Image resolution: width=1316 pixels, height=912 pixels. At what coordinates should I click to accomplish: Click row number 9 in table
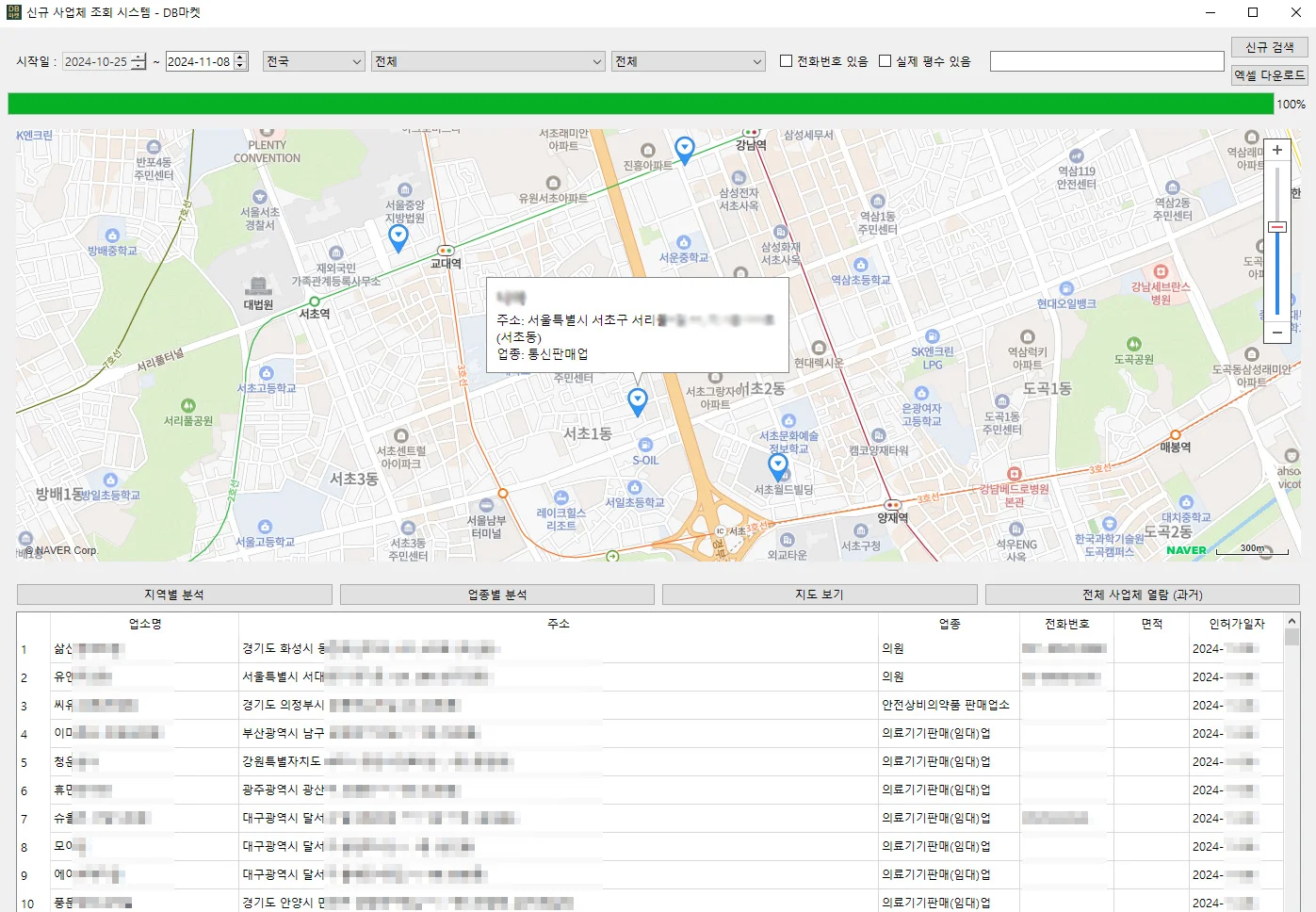click(x=24, y=875)
